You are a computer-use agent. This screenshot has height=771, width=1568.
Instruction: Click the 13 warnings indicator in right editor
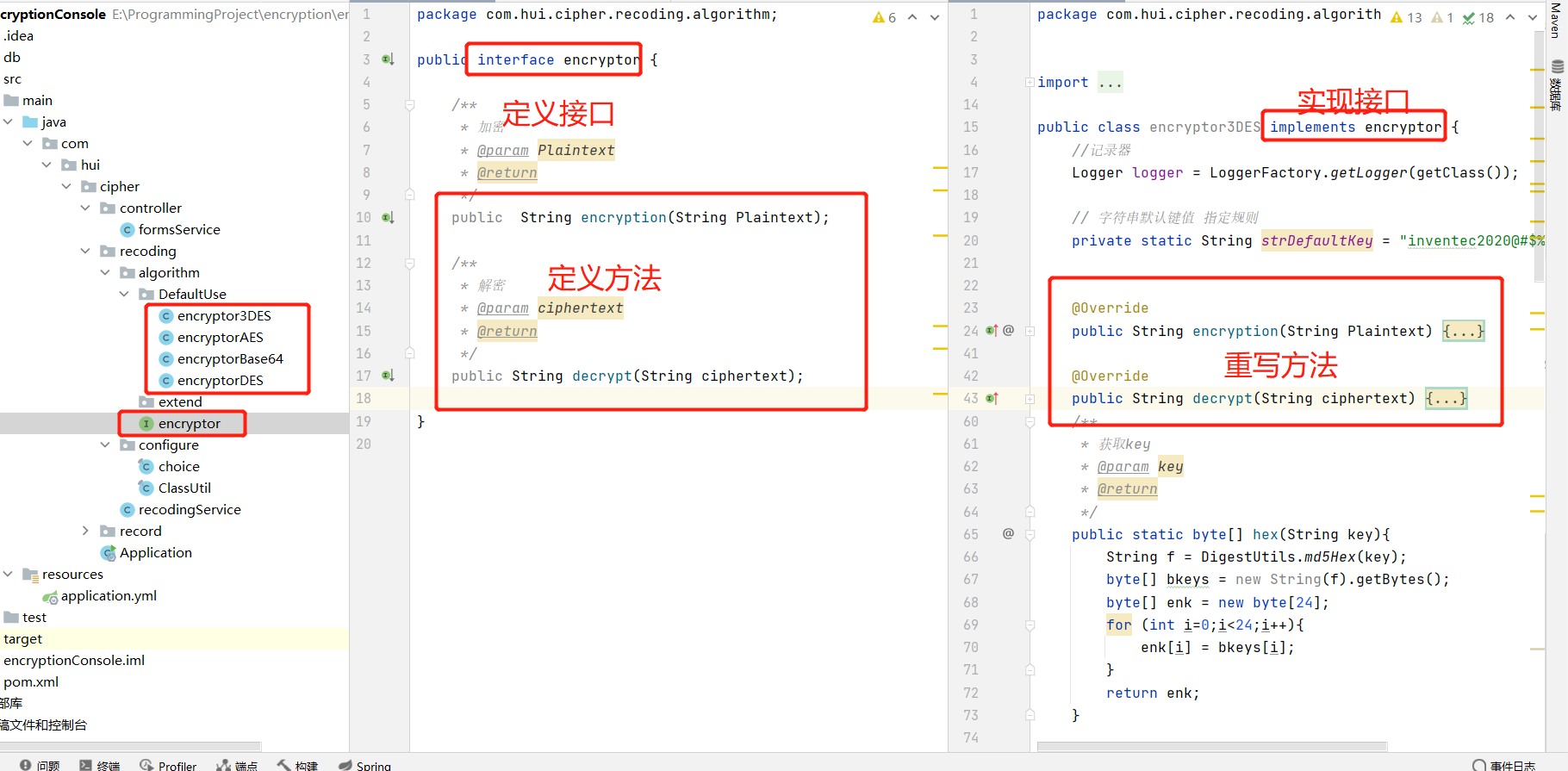1406,17
